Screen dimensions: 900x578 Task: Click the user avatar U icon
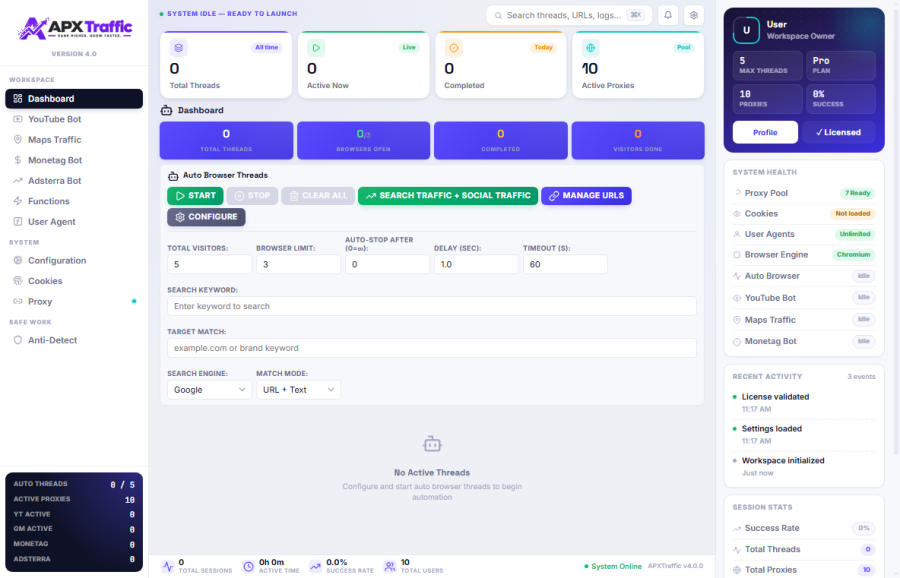coord(746,30)
